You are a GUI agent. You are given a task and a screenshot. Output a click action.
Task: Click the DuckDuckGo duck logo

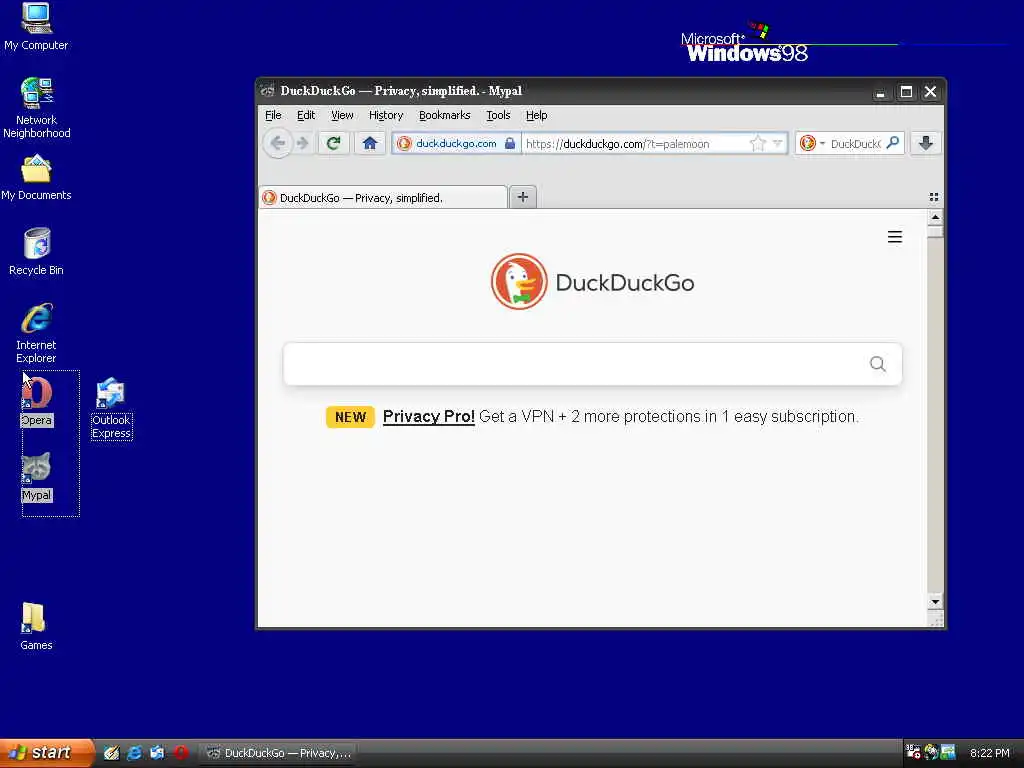pyautogui.click(x=519, y=281)
